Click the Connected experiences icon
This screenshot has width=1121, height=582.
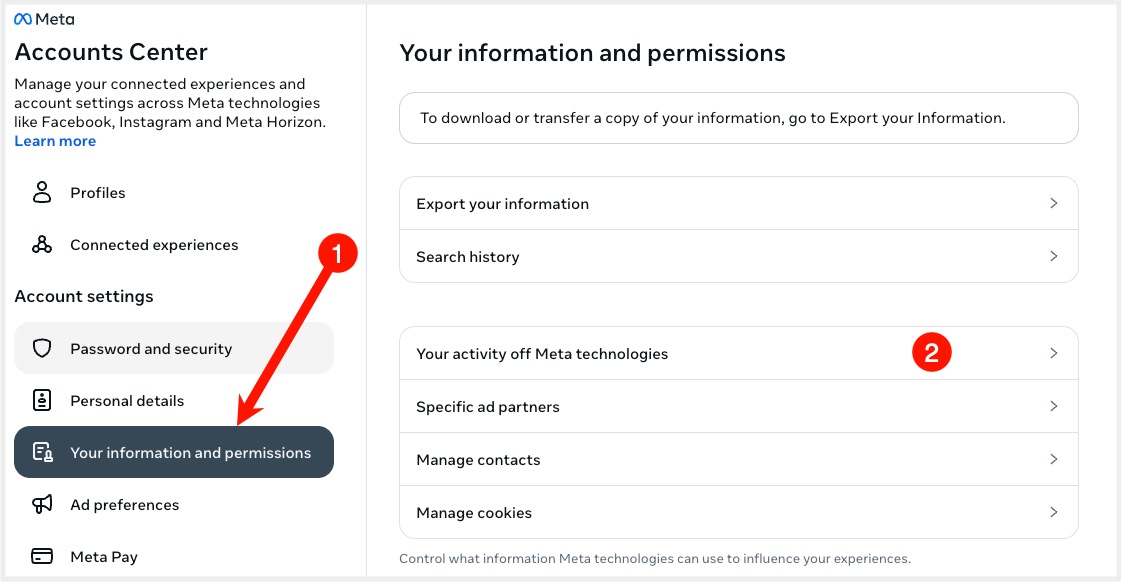pos(42,245)
